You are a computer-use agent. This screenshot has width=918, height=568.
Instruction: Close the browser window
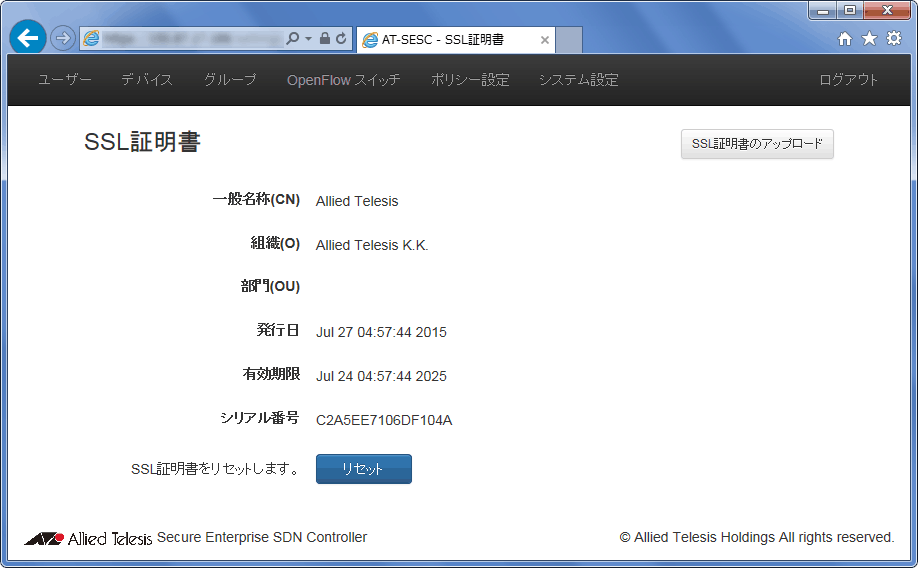pyautogui.click(x=887, y=11)
